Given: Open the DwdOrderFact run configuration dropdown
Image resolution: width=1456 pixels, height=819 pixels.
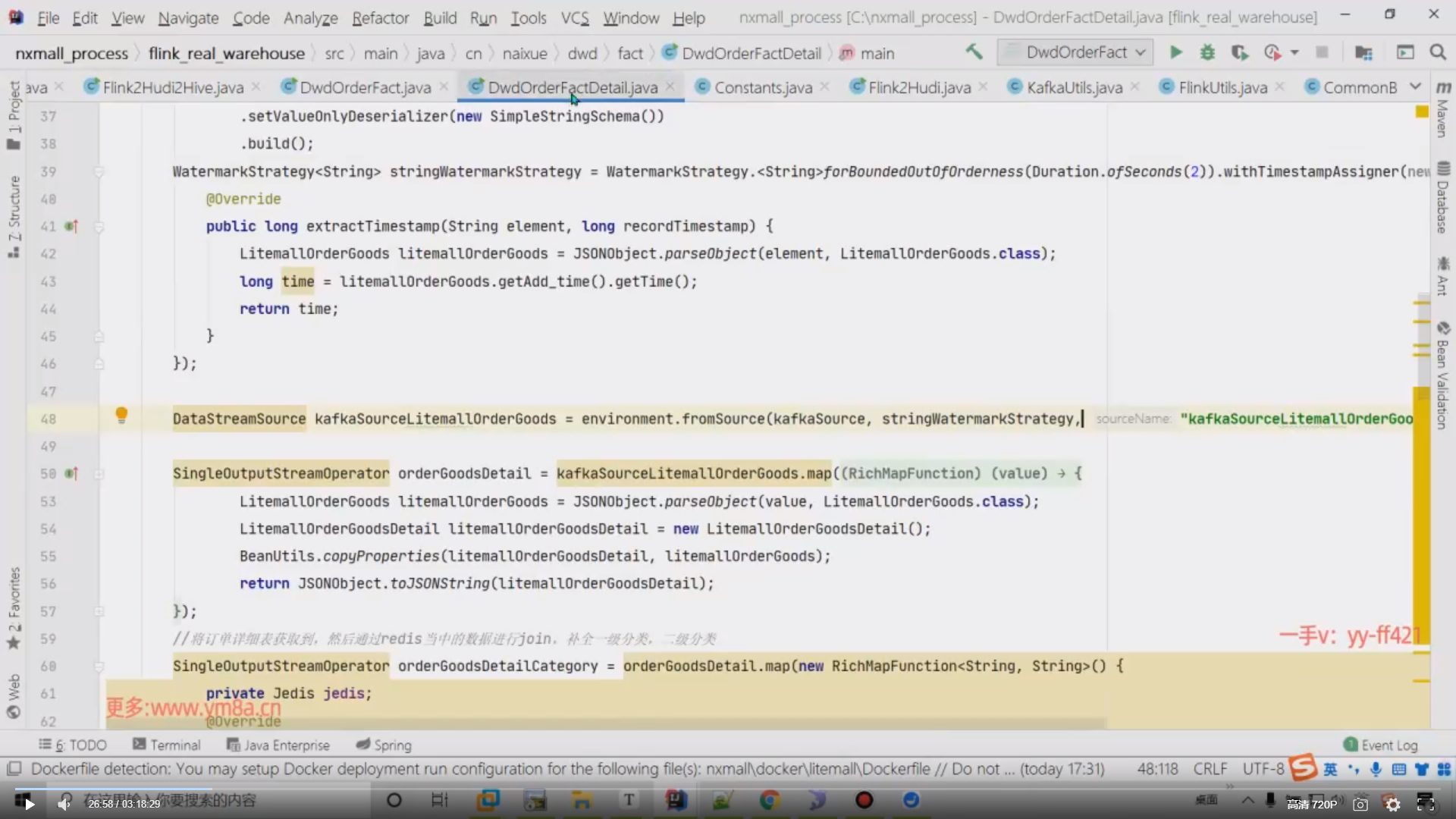Looking at the screenshot, I should (x=1075, y=52).
